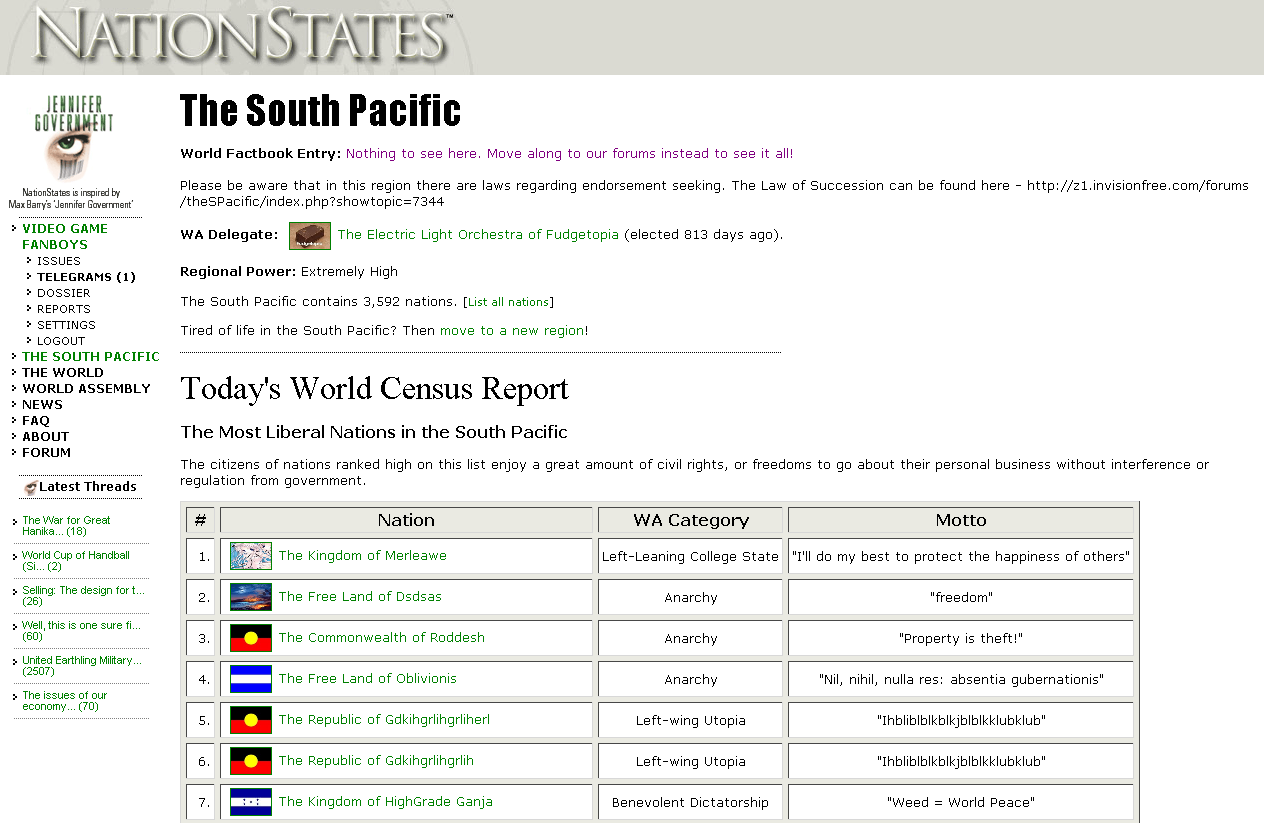The width and height of the screenshot is (1264, 823).
Task: Open the List all nations link
Action: pyautogui.click(x=508, y=302)
